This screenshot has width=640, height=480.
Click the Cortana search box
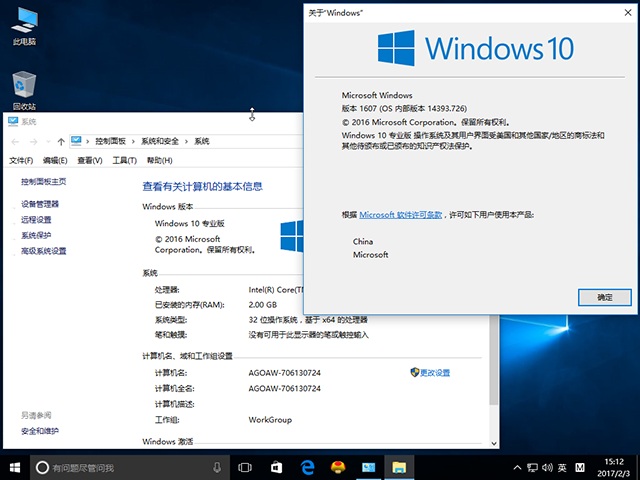tap(120, 467)
